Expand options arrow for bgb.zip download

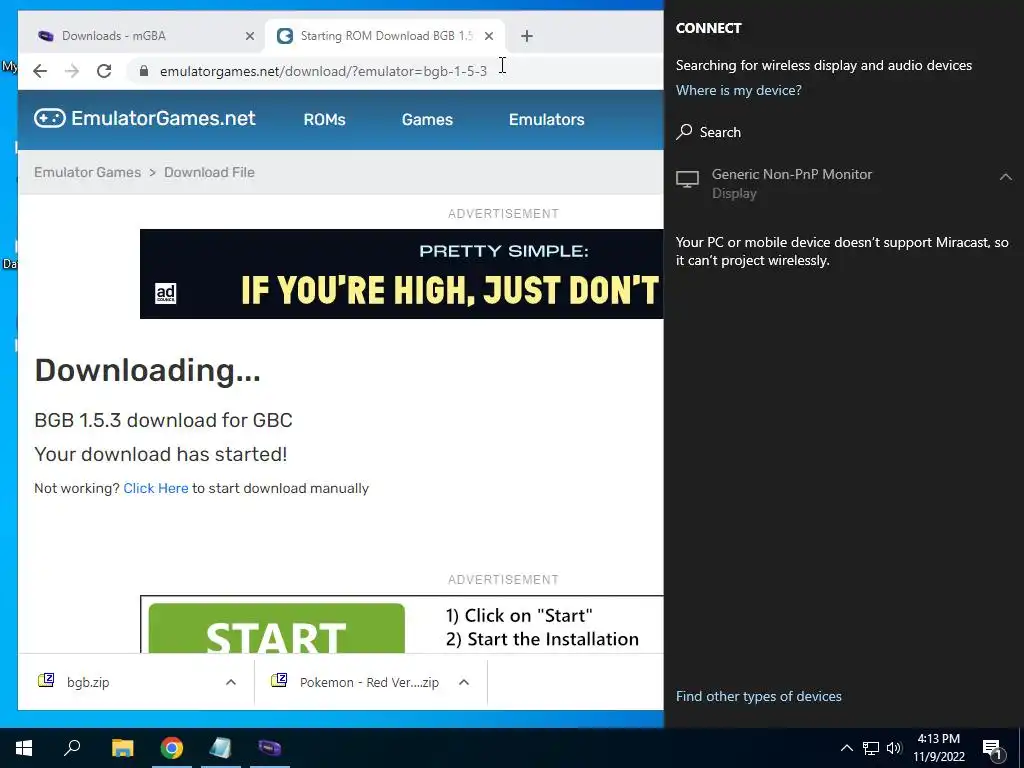[x=231, y=682]
